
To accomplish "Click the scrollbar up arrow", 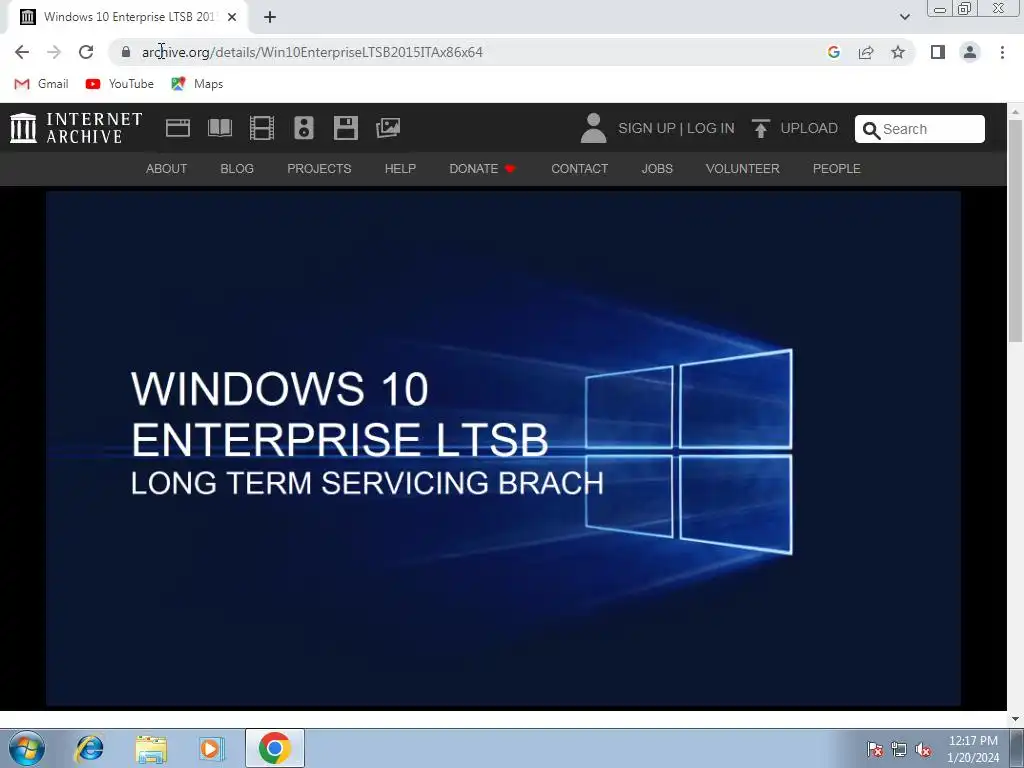I will pos(1016,111).
